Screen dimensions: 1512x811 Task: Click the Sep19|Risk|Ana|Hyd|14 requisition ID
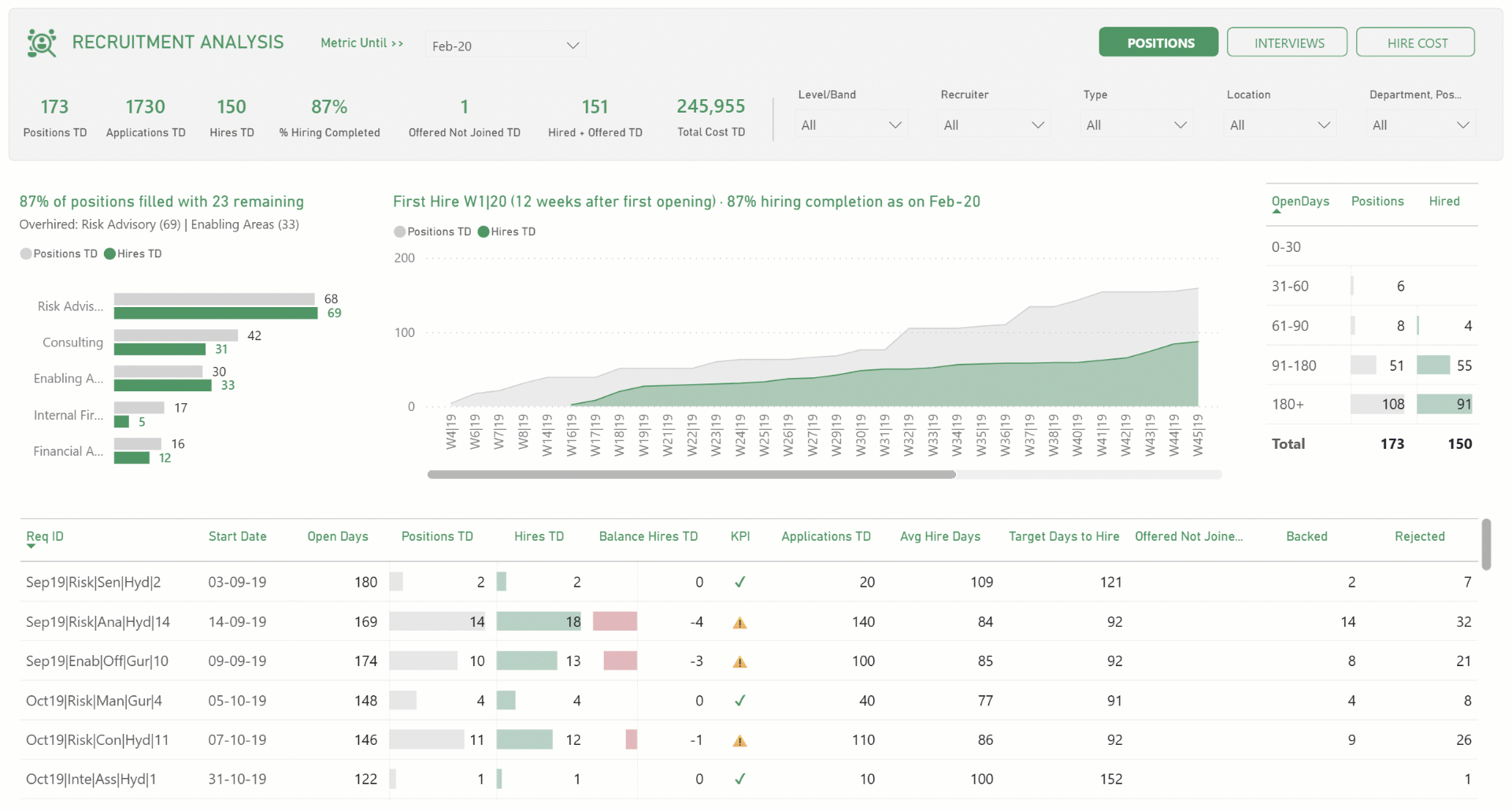point(98,622)
